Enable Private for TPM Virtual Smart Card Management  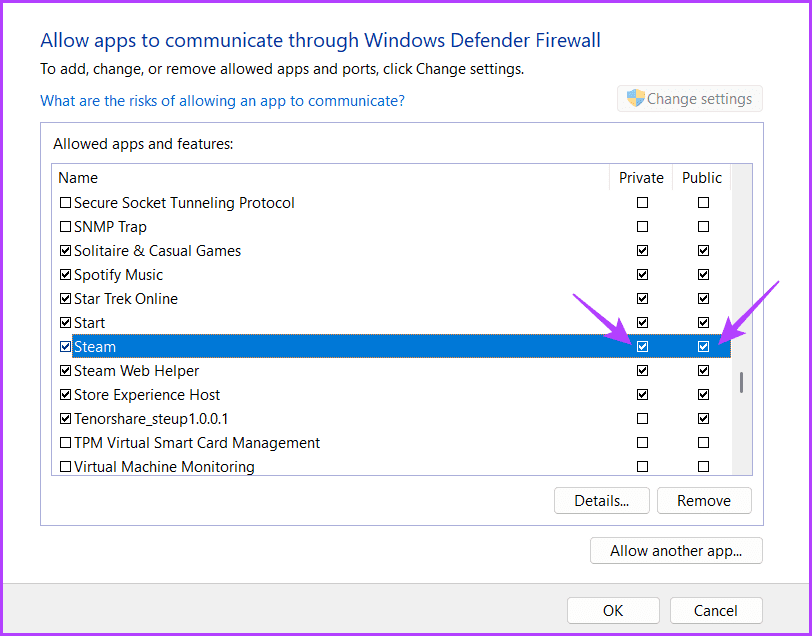tap(642, 443)
